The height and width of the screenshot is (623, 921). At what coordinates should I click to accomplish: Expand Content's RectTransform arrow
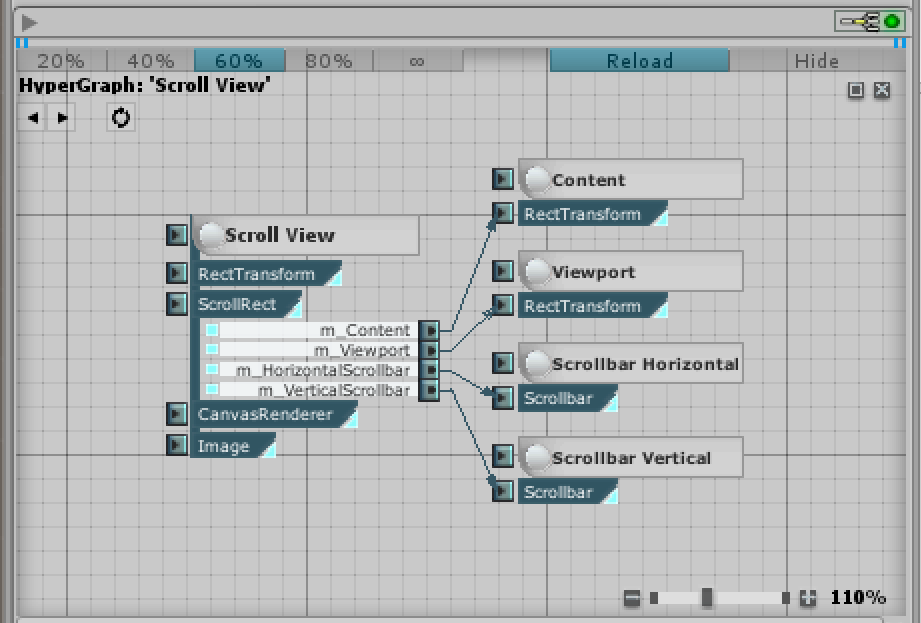(x=502, y=213)
